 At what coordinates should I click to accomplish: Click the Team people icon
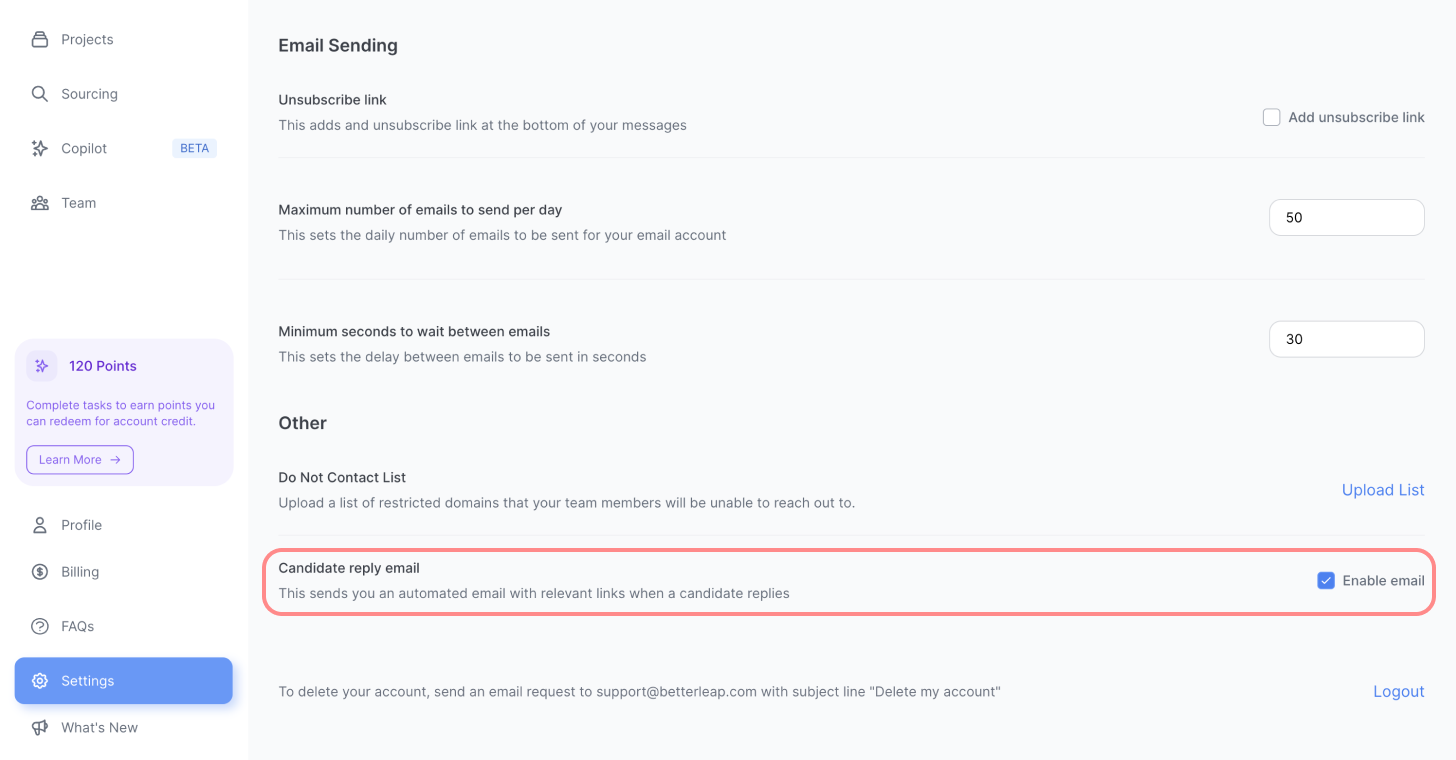coord(40,203)
